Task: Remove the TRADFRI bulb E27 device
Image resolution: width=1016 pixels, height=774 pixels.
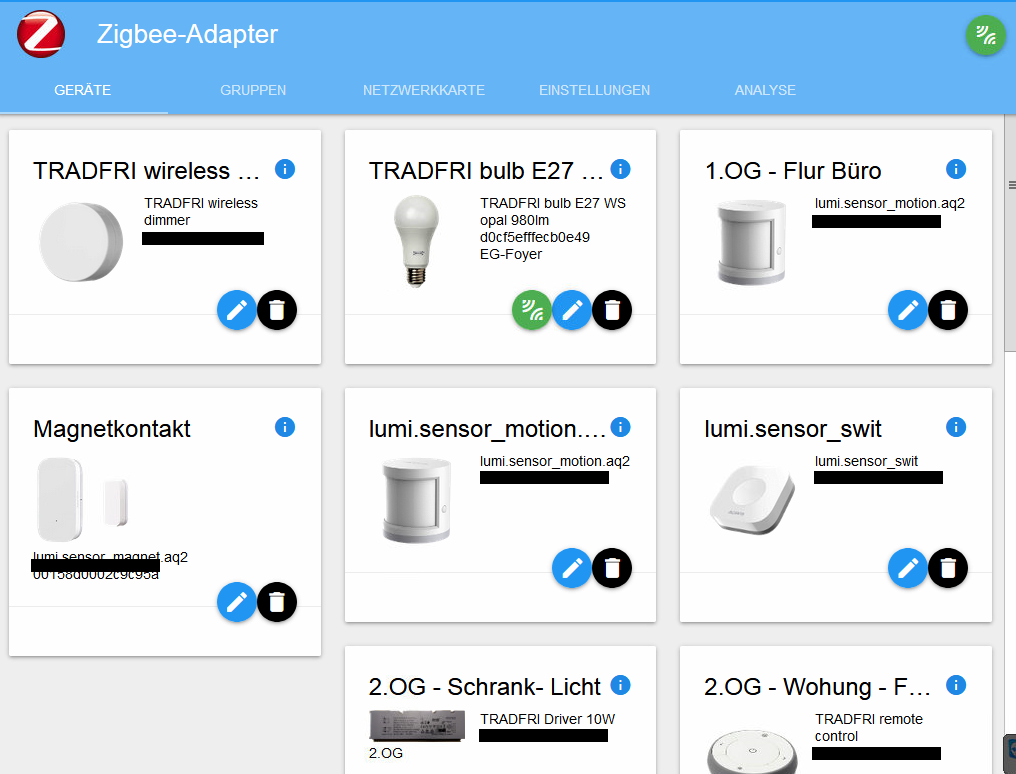Action: (x=612, y=310)
